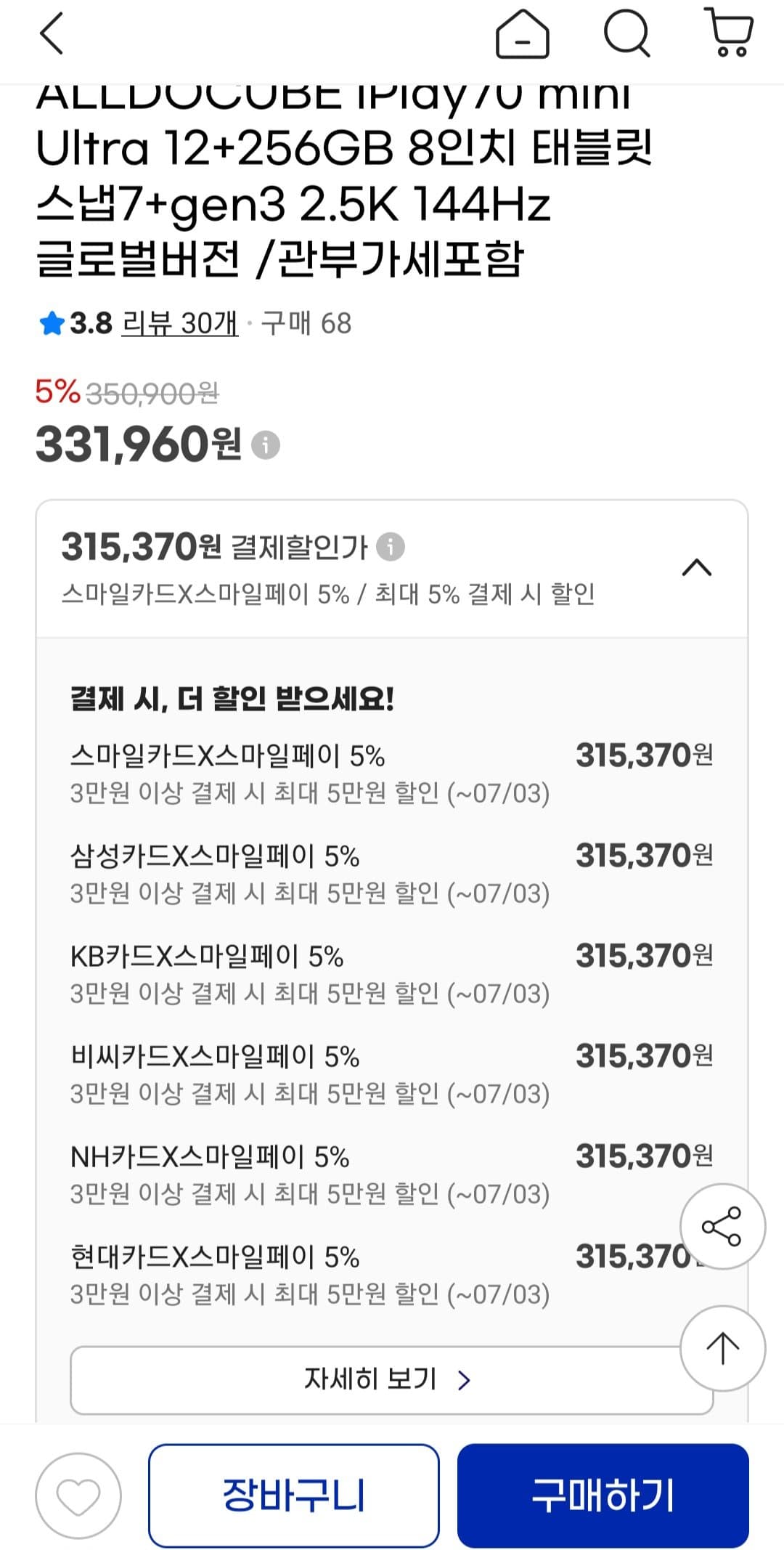Screen dimensions: 784x1550
Task: Select 스마일카드X스마일페이 5% discount row
Action: click(x=391, y=774)
